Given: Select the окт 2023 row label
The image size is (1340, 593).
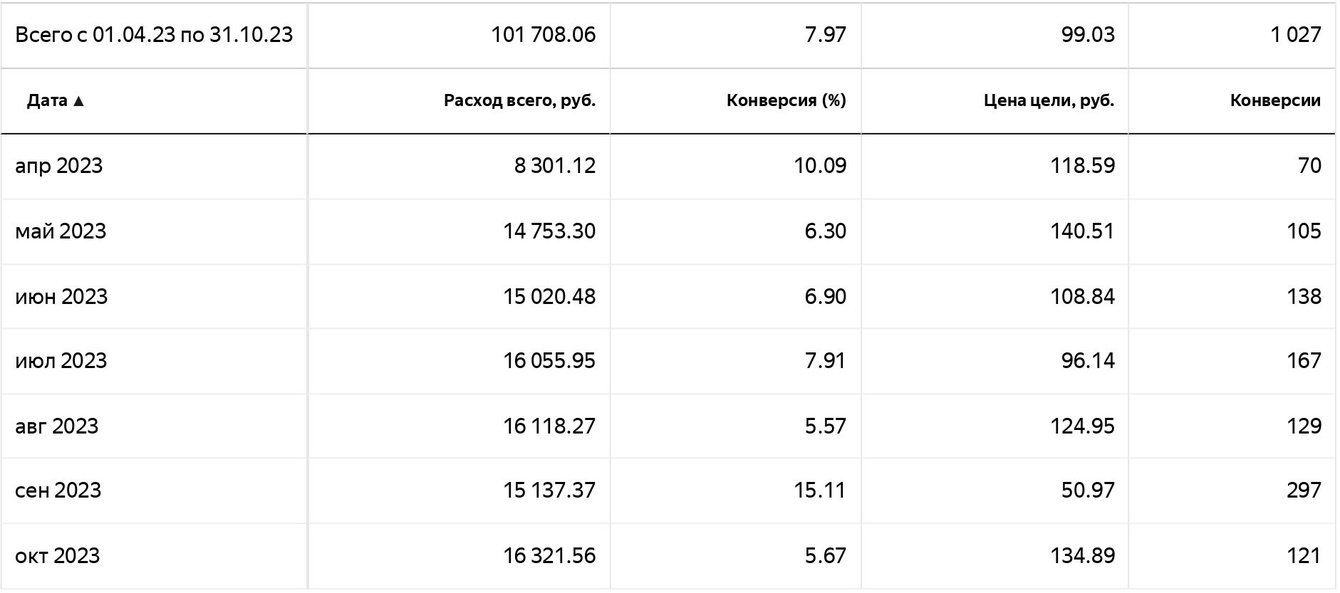Looking at the screenshot, I should tap(58, 556).
